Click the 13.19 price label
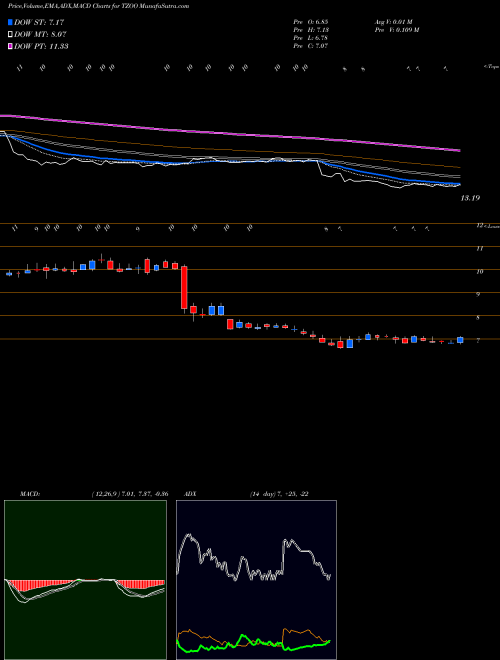 [470, 198]
